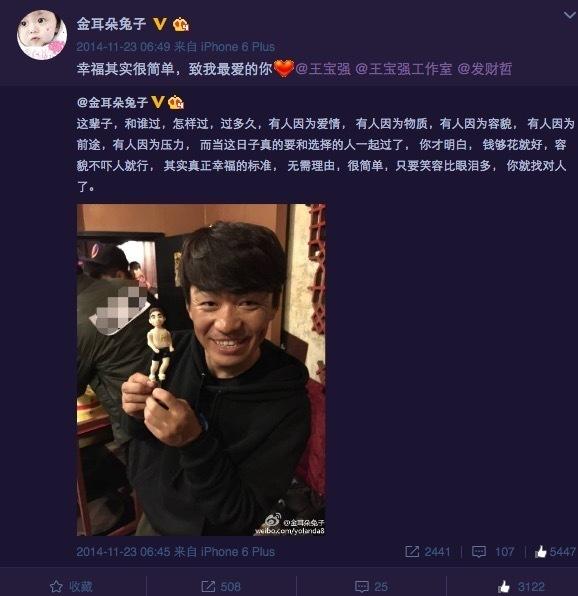Toggle the bottom thumbs-up like showing 3122
Viewport: 578px width, 596px height.
[x=522, y=586]
